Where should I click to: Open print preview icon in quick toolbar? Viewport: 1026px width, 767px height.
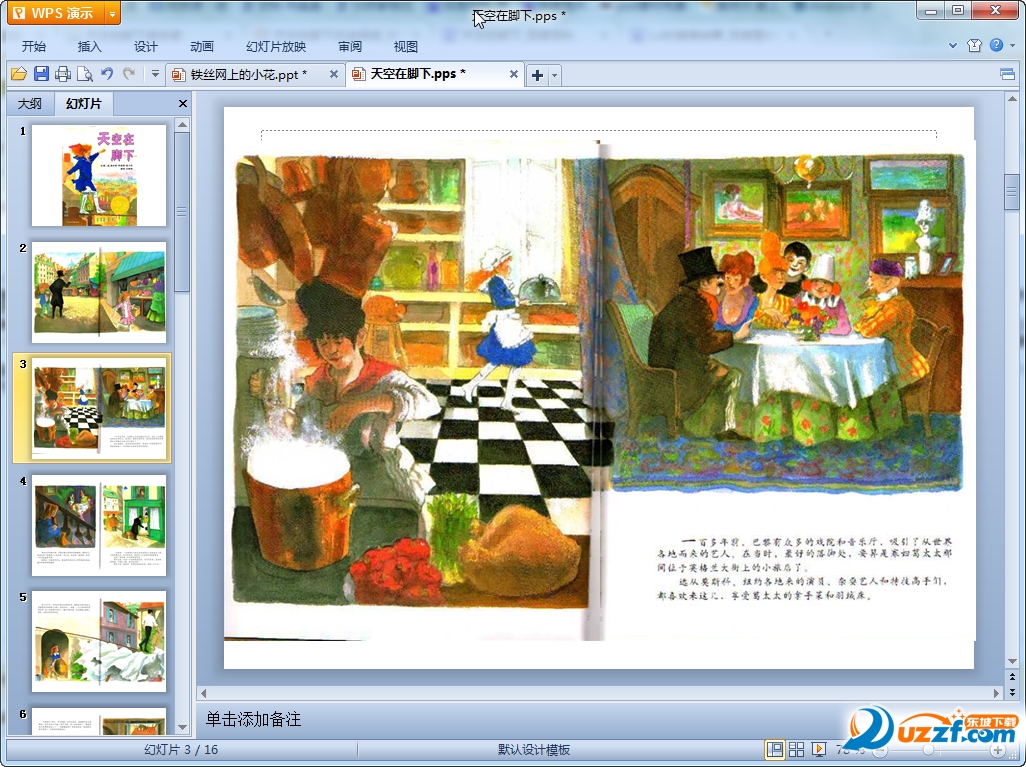[84, 74]
